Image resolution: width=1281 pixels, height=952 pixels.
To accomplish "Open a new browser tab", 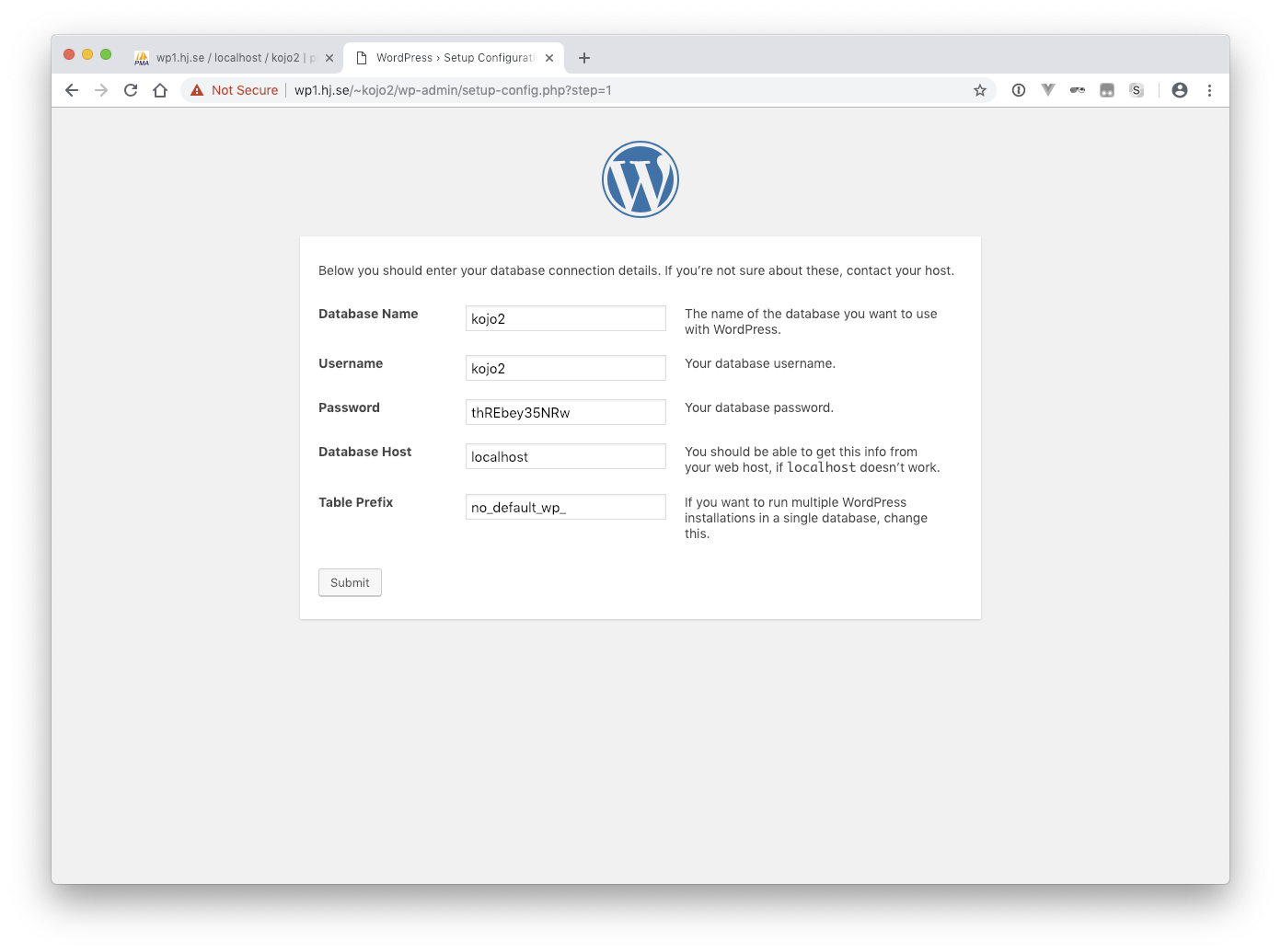I will tap(584, 58).
